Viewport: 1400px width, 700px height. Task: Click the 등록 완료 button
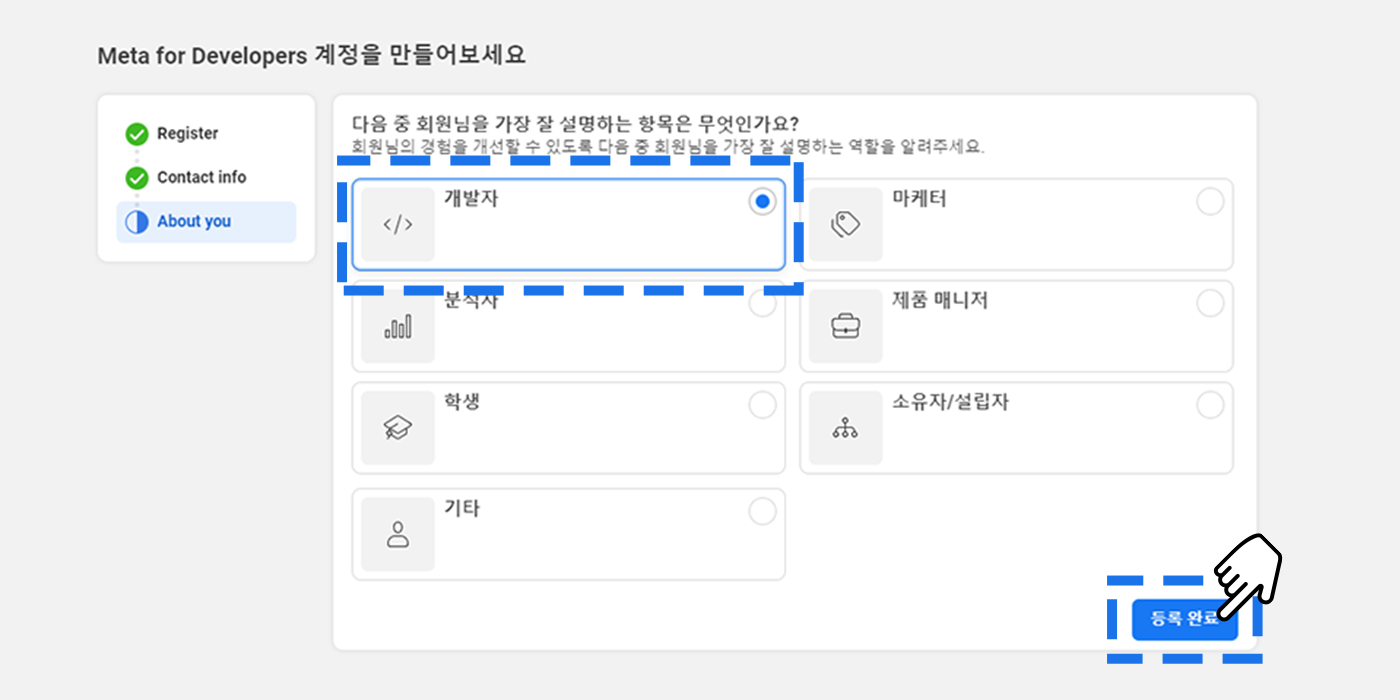point(1185,619)
